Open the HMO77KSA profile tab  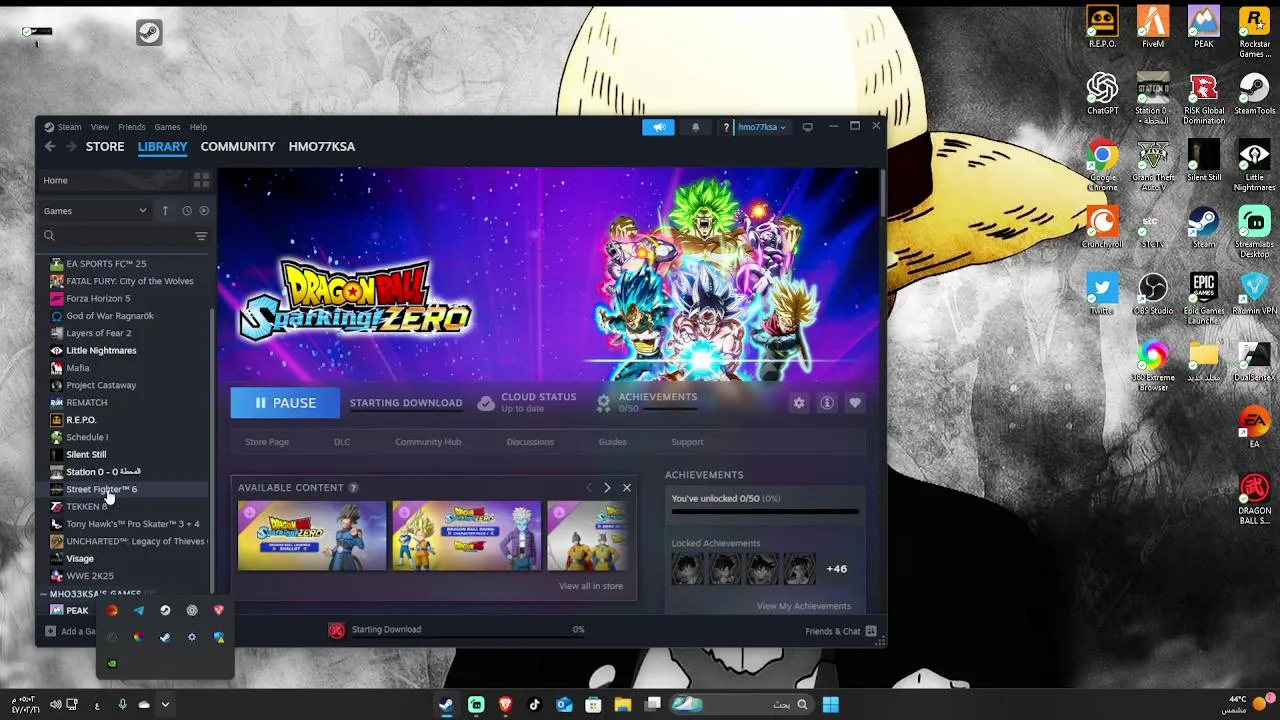point(322,146)
